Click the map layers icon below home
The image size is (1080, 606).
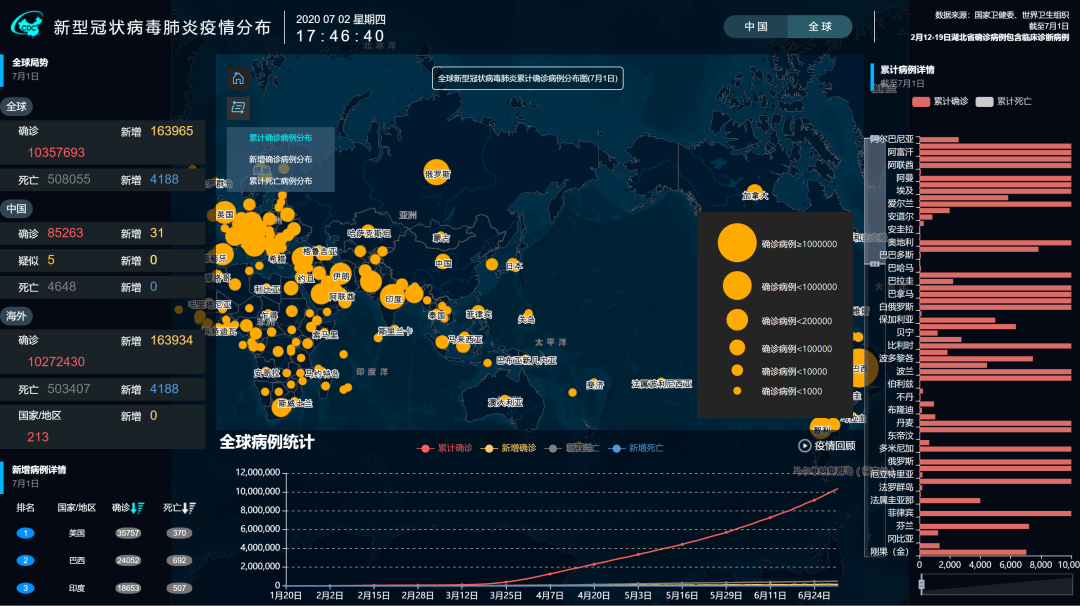click(238, 107)
